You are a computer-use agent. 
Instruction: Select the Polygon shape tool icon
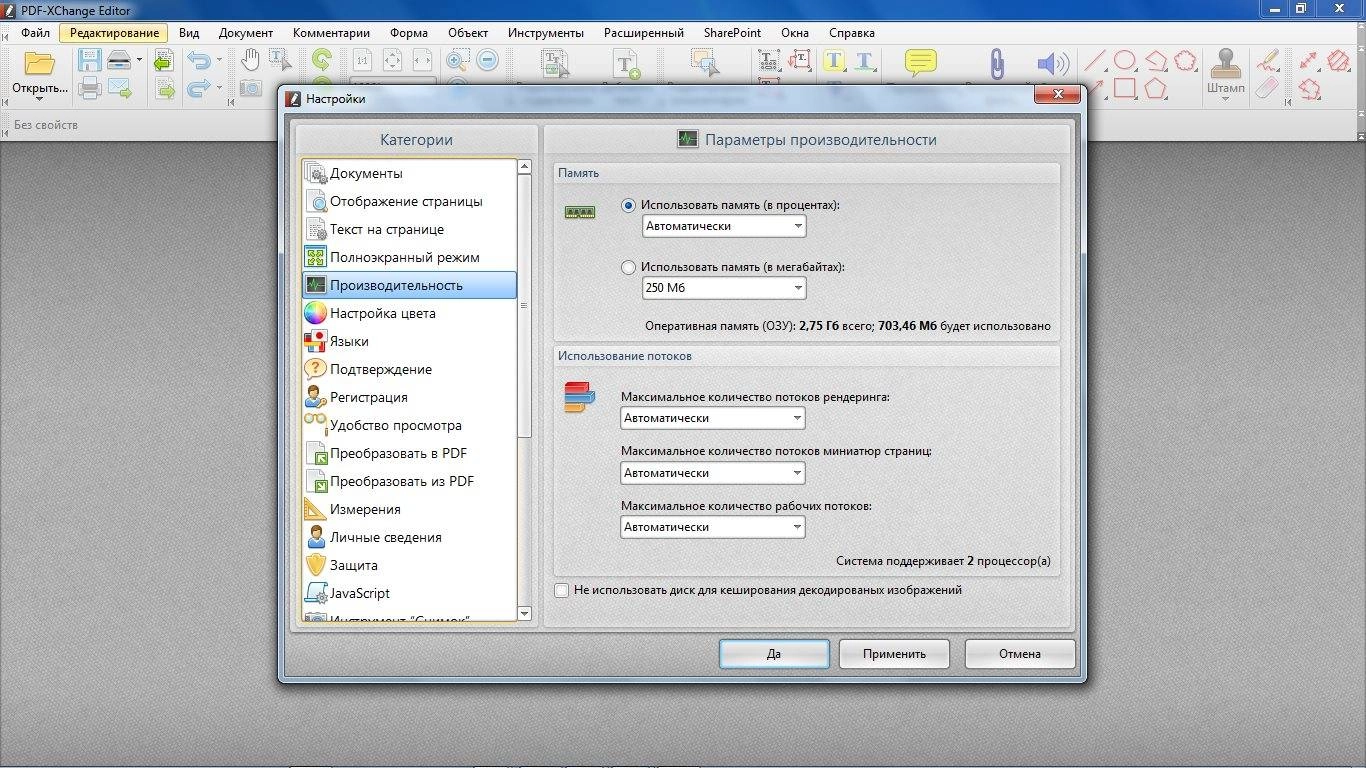coord(1156,88)
